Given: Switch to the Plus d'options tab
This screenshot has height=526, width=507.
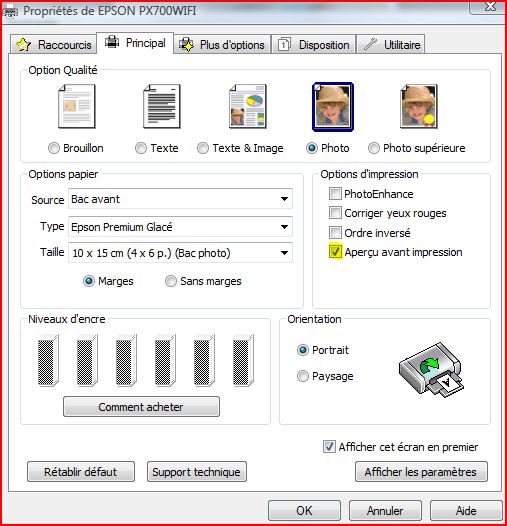Looking at the screenshot, I should pyautogui.click(x=222, y=44).
